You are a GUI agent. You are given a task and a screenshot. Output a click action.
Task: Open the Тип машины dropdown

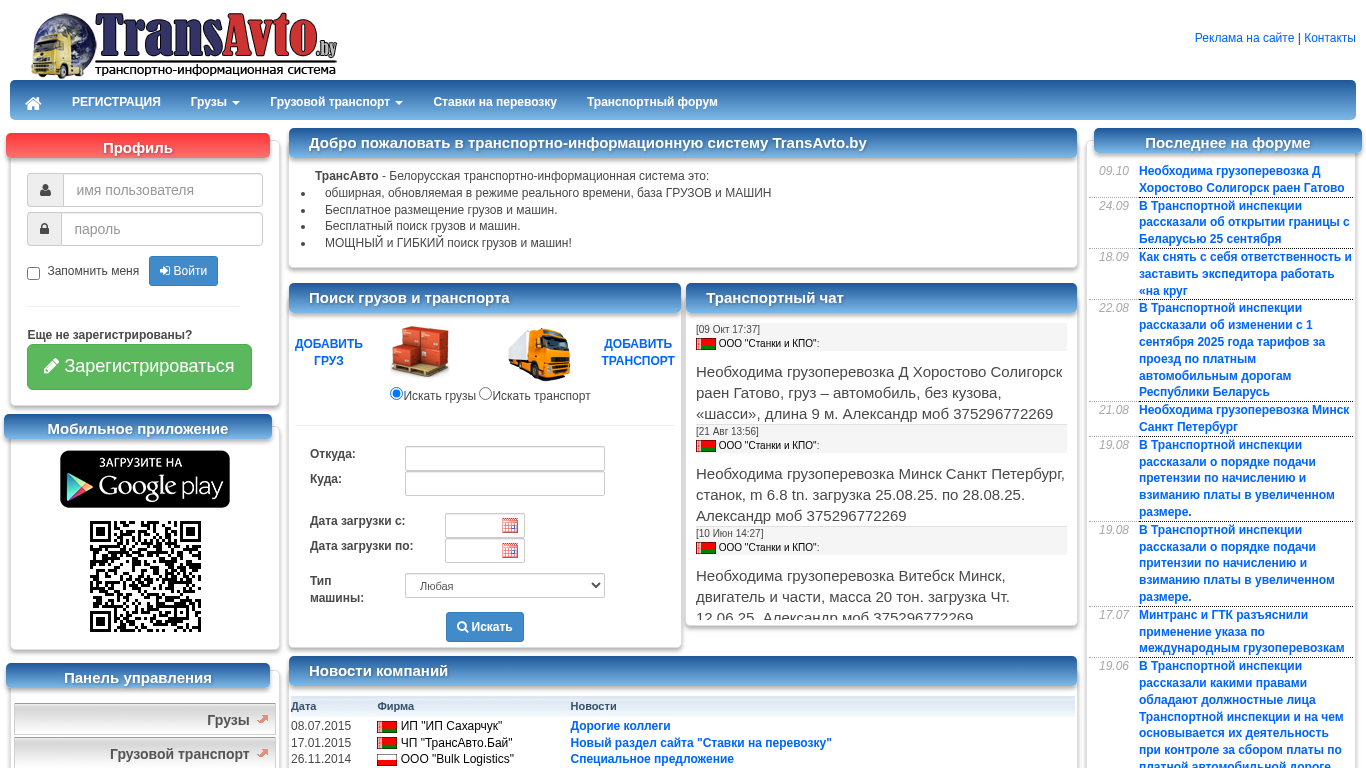505,586
